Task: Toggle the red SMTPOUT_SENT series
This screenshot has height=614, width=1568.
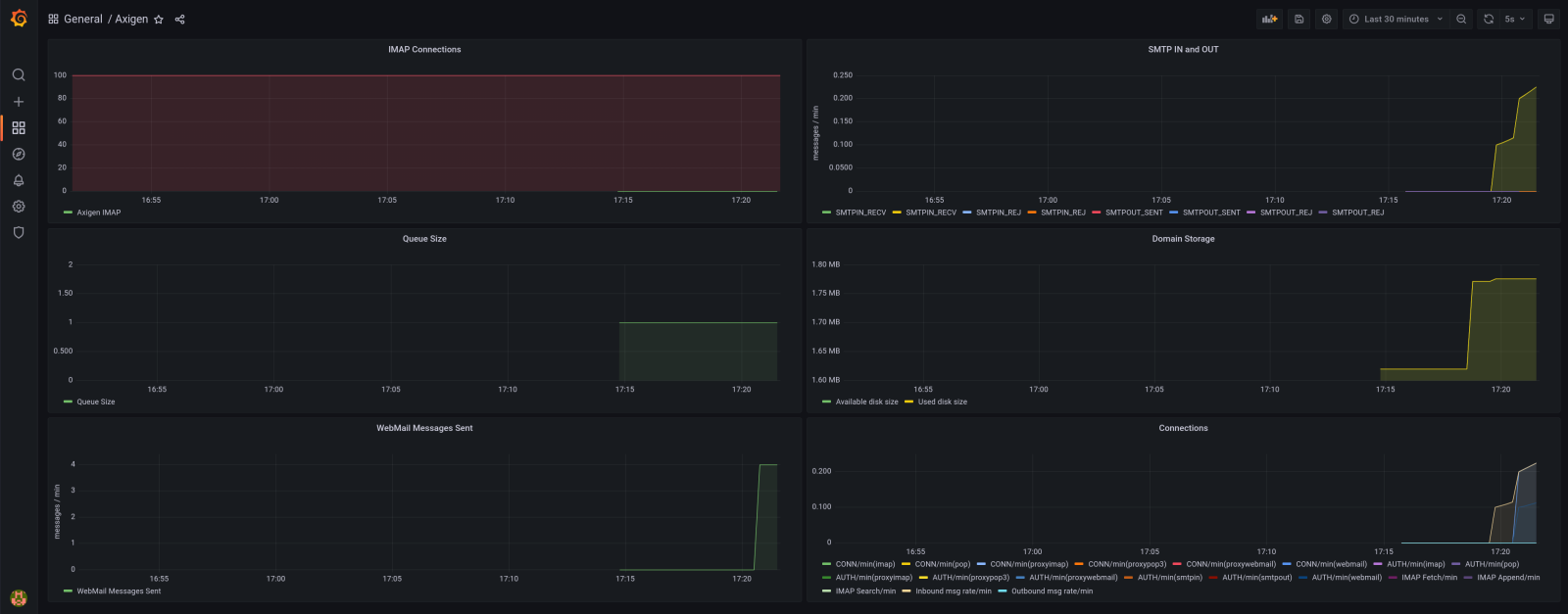Action: coord(1134,213)
